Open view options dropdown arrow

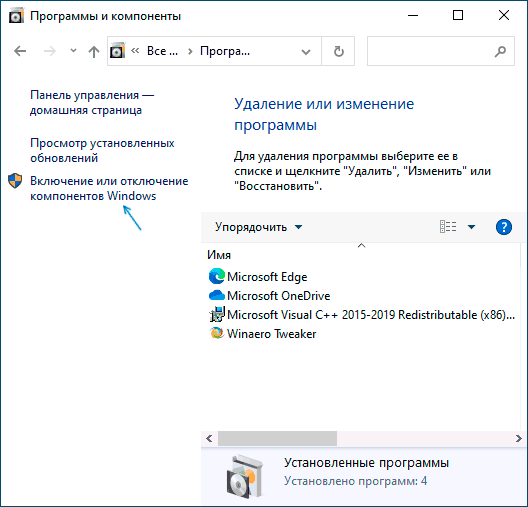click(471, 227)
